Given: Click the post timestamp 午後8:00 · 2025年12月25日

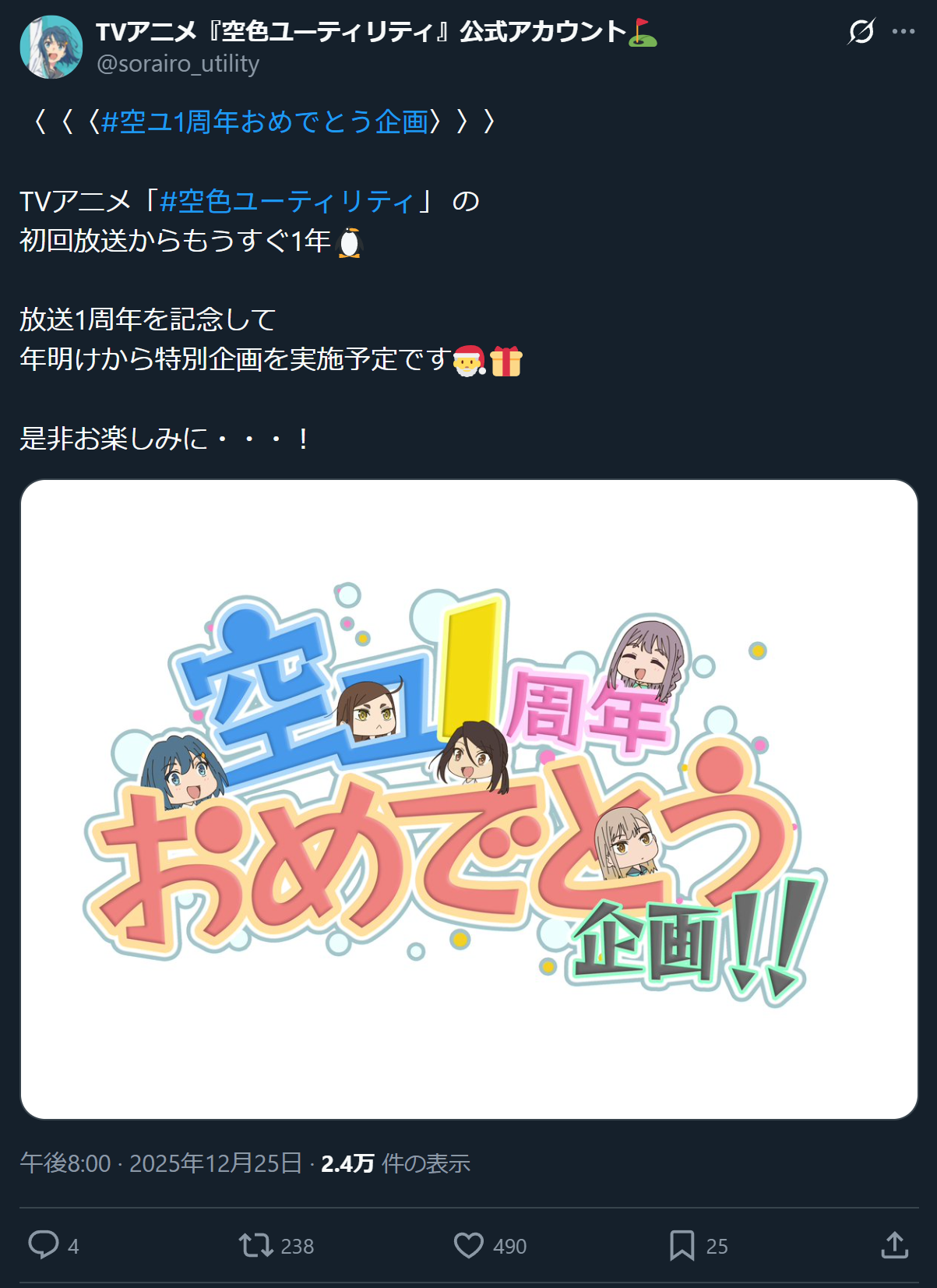Looking at the screenshot, I should (160, 1163).
